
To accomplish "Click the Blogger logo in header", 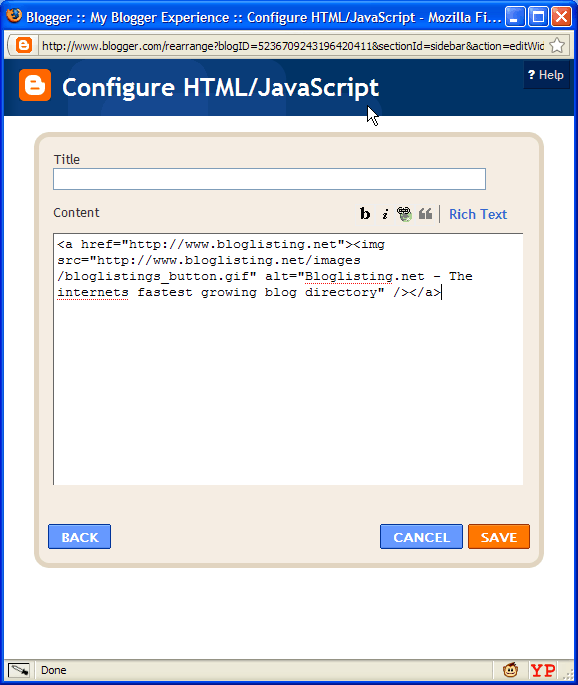I will click(35, 85).
